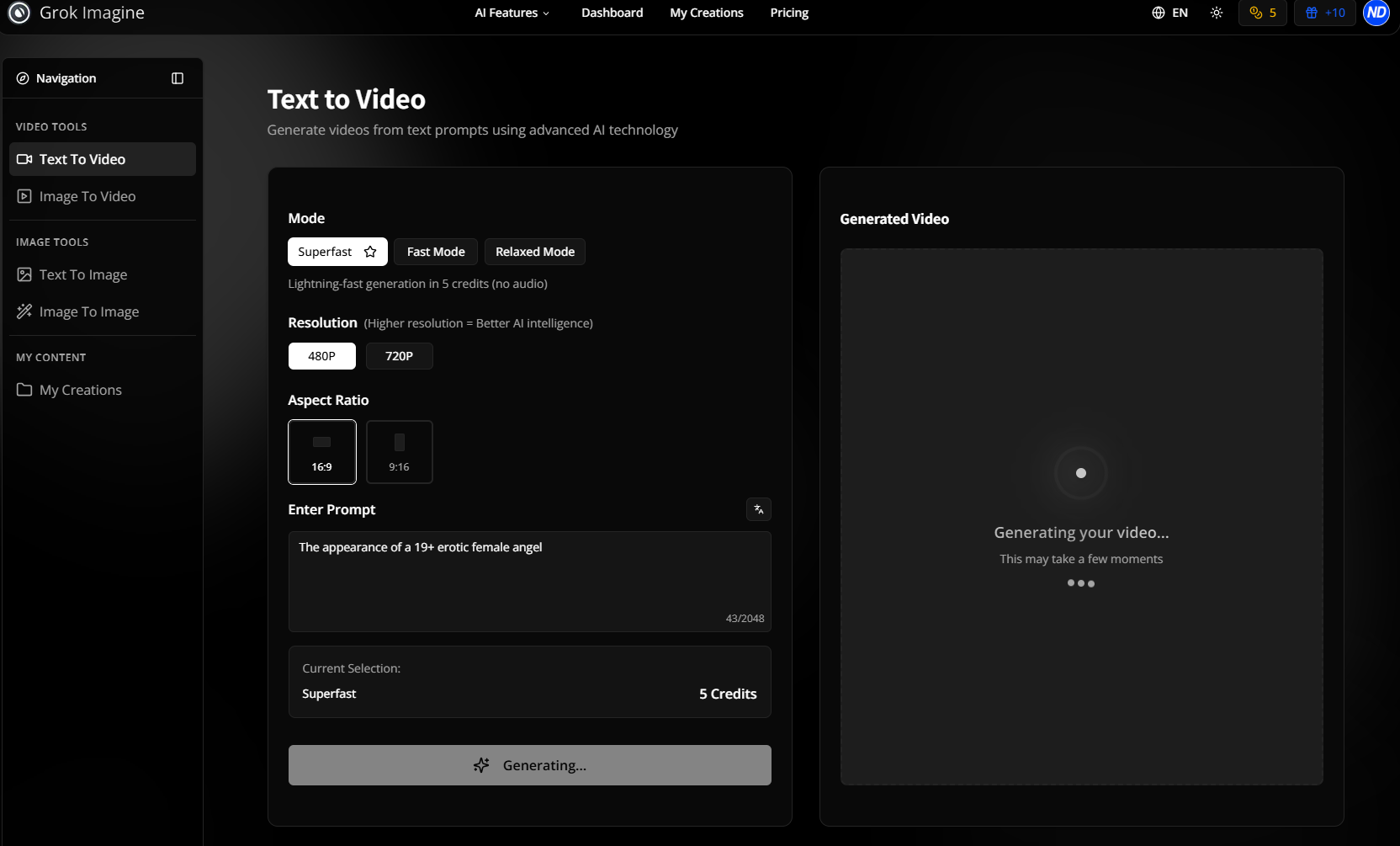Select Superfast mode
The height and width of the screenshot is (846, 1400).
337,252
